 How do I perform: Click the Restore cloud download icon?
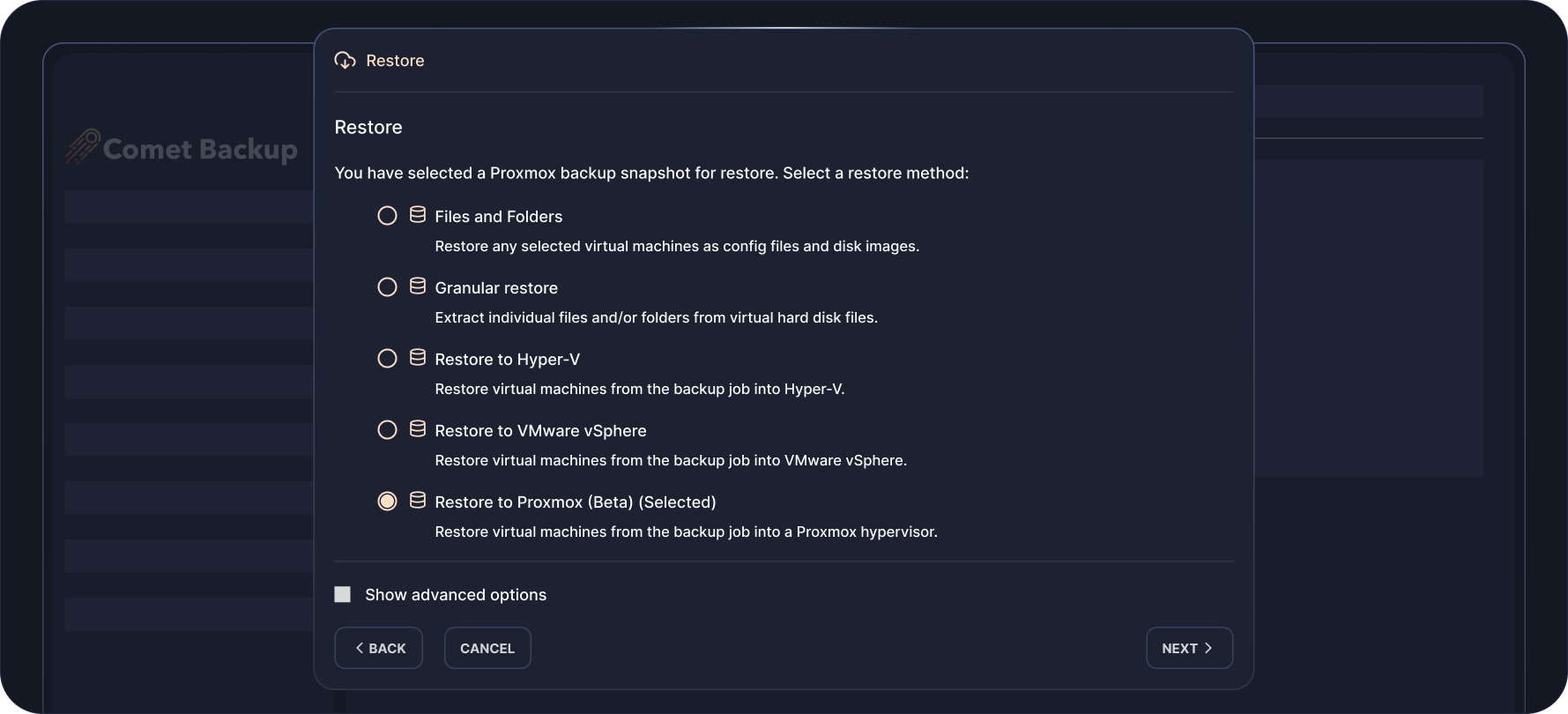tap(345, 60)
